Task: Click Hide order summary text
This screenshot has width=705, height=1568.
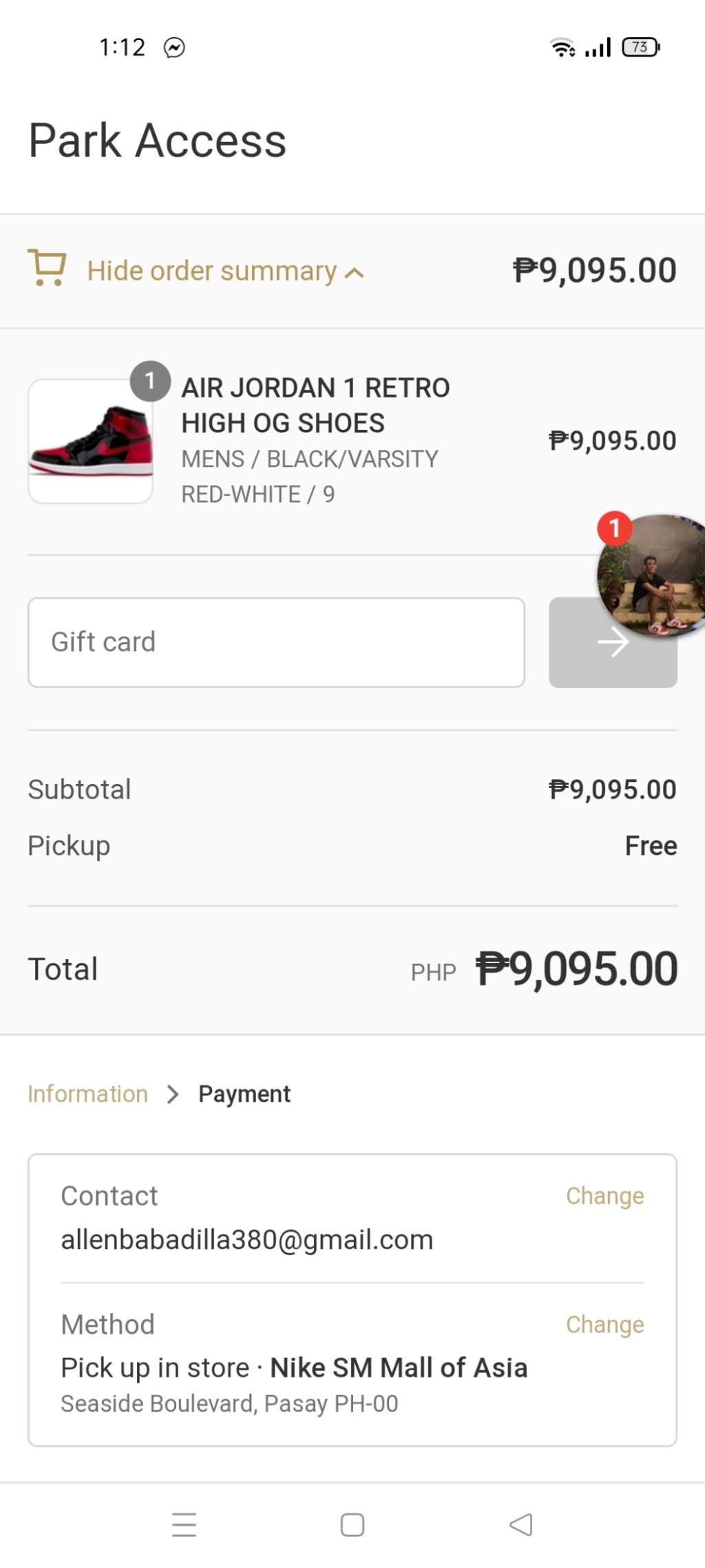Action: point(211,271)
